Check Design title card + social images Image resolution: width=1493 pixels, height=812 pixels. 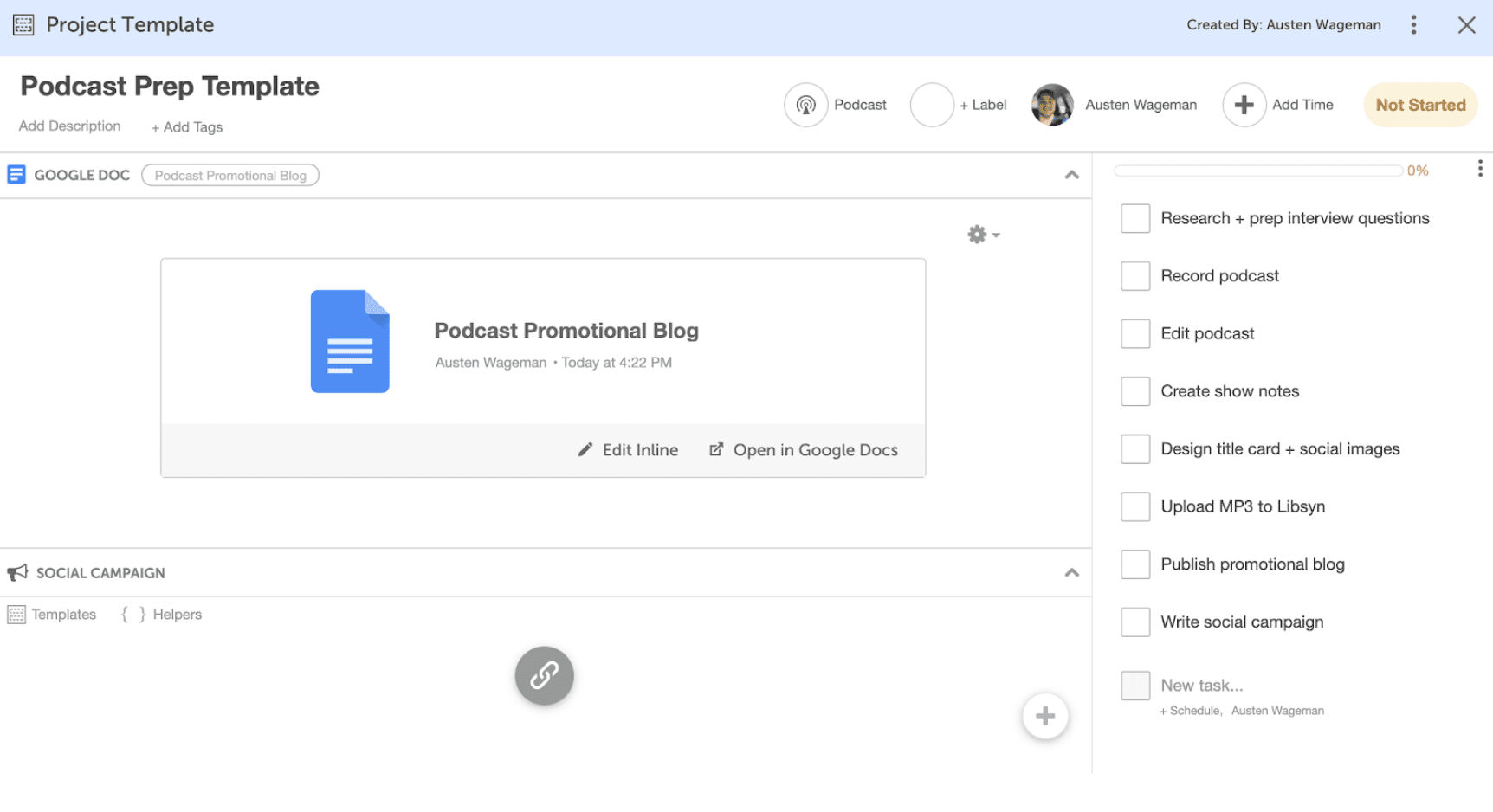coord(1135,449)
